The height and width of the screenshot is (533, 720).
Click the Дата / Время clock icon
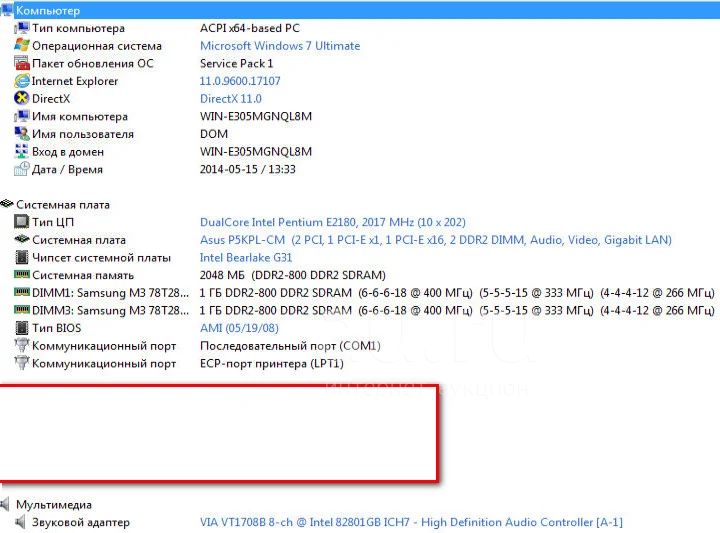[x=22, y=169]
